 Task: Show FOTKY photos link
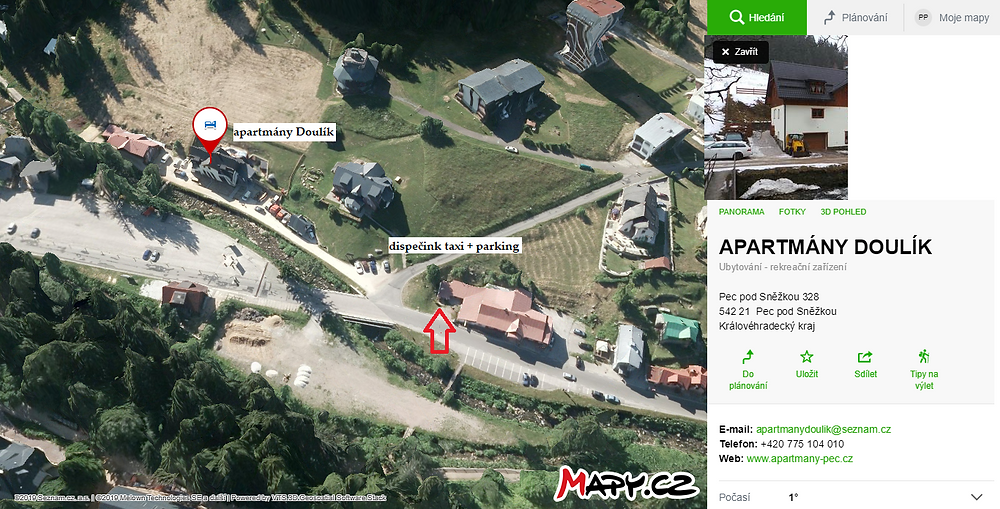coord(792,212)
